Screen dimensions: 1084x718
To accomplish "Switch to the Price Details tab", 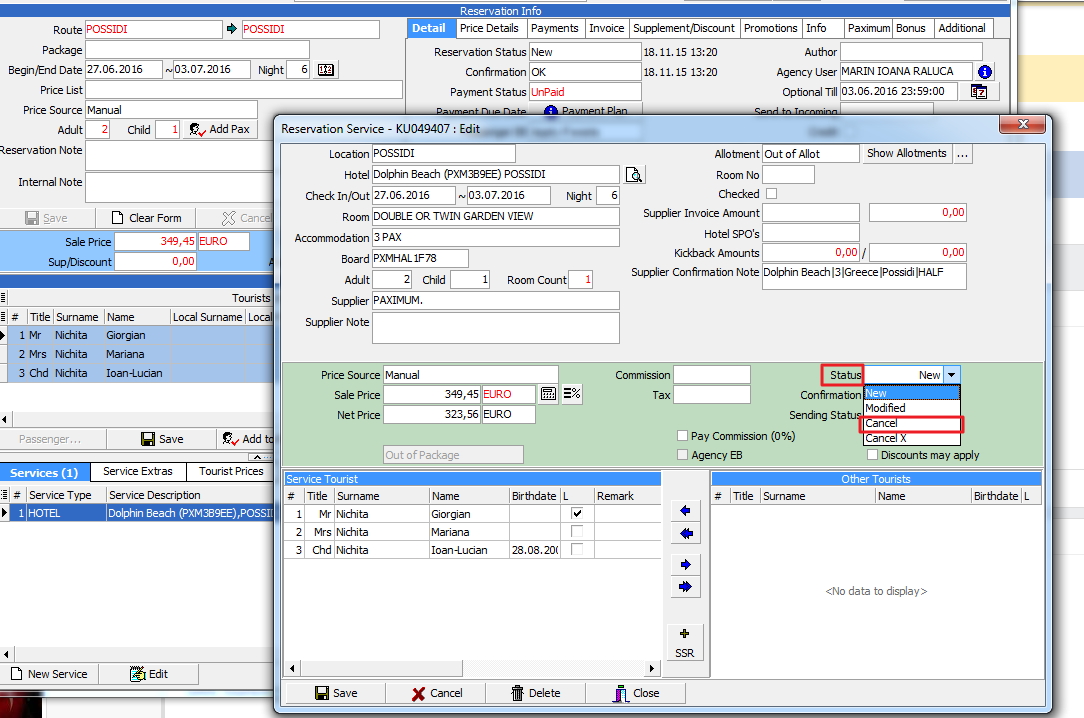I will point(489,29).
